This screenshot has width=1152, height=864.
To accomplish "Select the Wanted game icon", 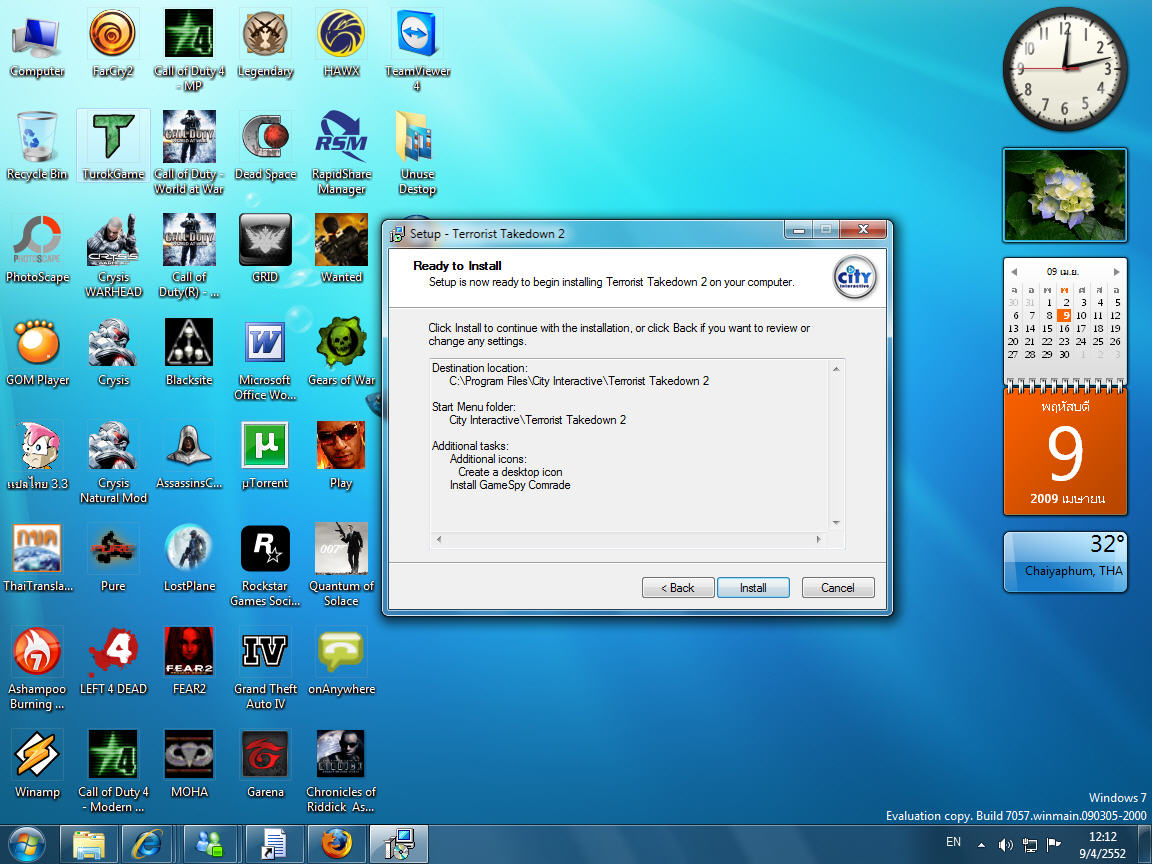I will pyautogui.click(x=342, y=250).
